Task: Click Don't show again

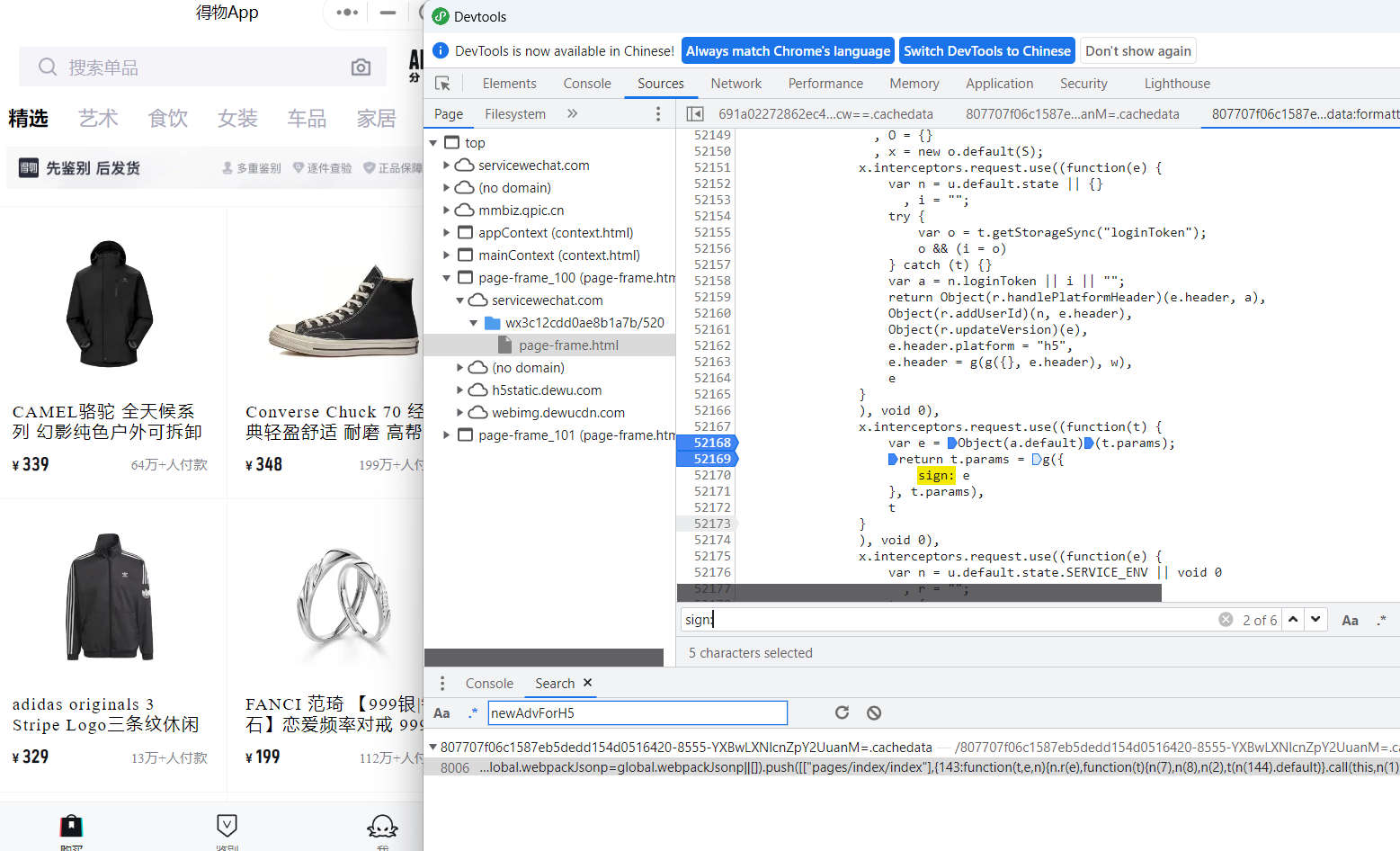Action: pyautogui.click(x=1138, y=51)
